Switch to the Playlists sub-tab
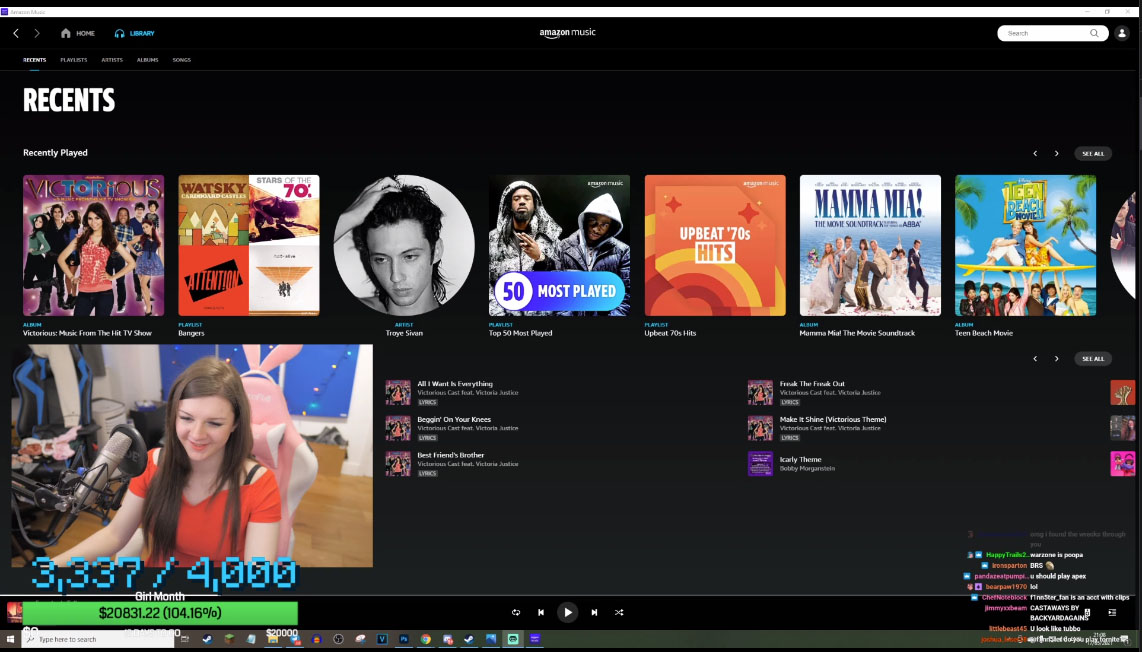The width and height of the screenshot is (1142, 652). pyautogui.click(x=74, y=60)
